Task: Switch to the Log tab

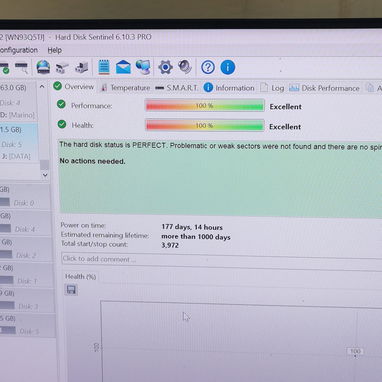Action: [x=272, y=88]
